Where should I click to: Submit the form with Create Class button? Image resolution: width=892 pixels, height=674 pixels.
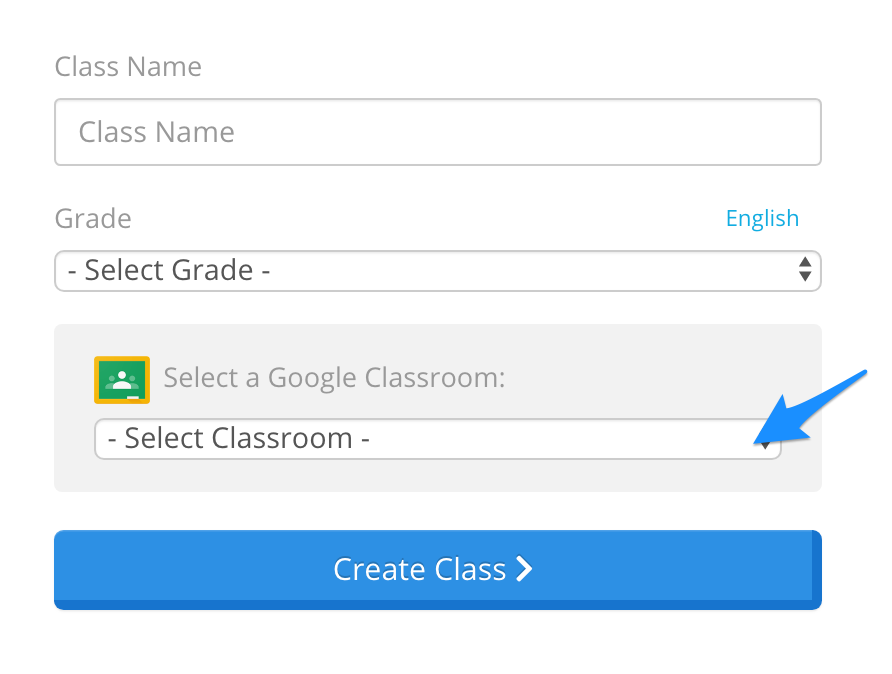point(437,569)
